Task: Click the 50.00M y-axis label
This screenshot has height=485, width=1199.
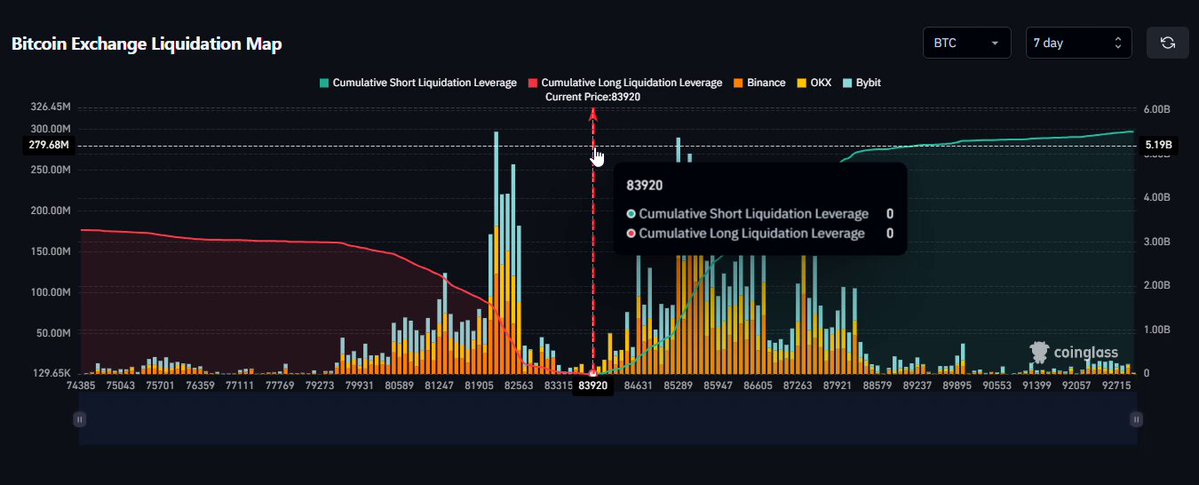Action: click(52, 334)
